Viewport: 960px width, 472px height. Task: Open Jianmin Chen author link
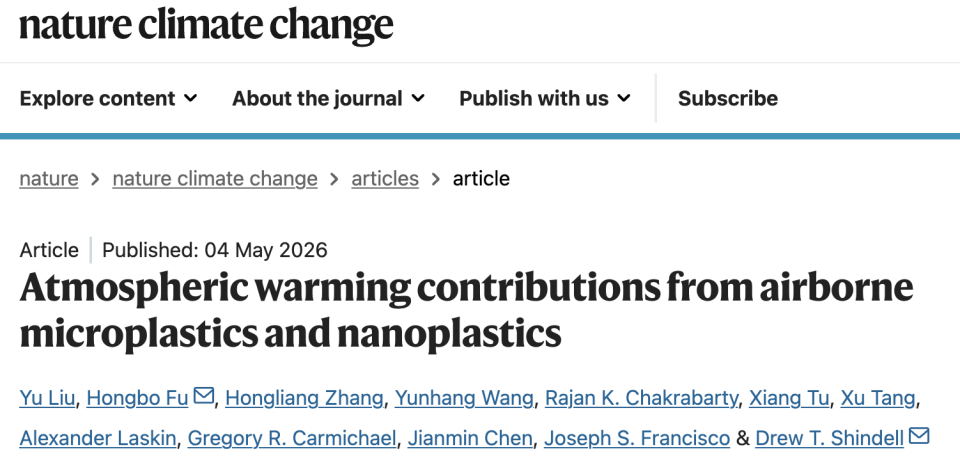click(470, 438)
